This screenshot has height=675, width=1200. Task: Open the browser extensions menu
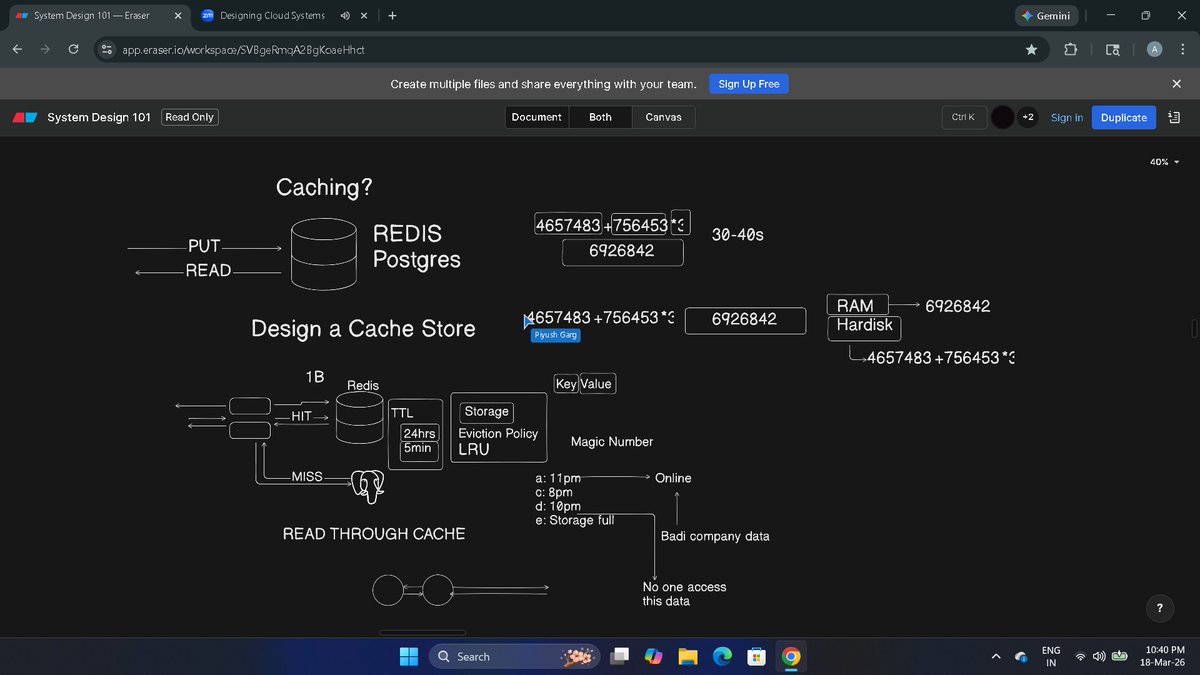(x=1071, y=49)
